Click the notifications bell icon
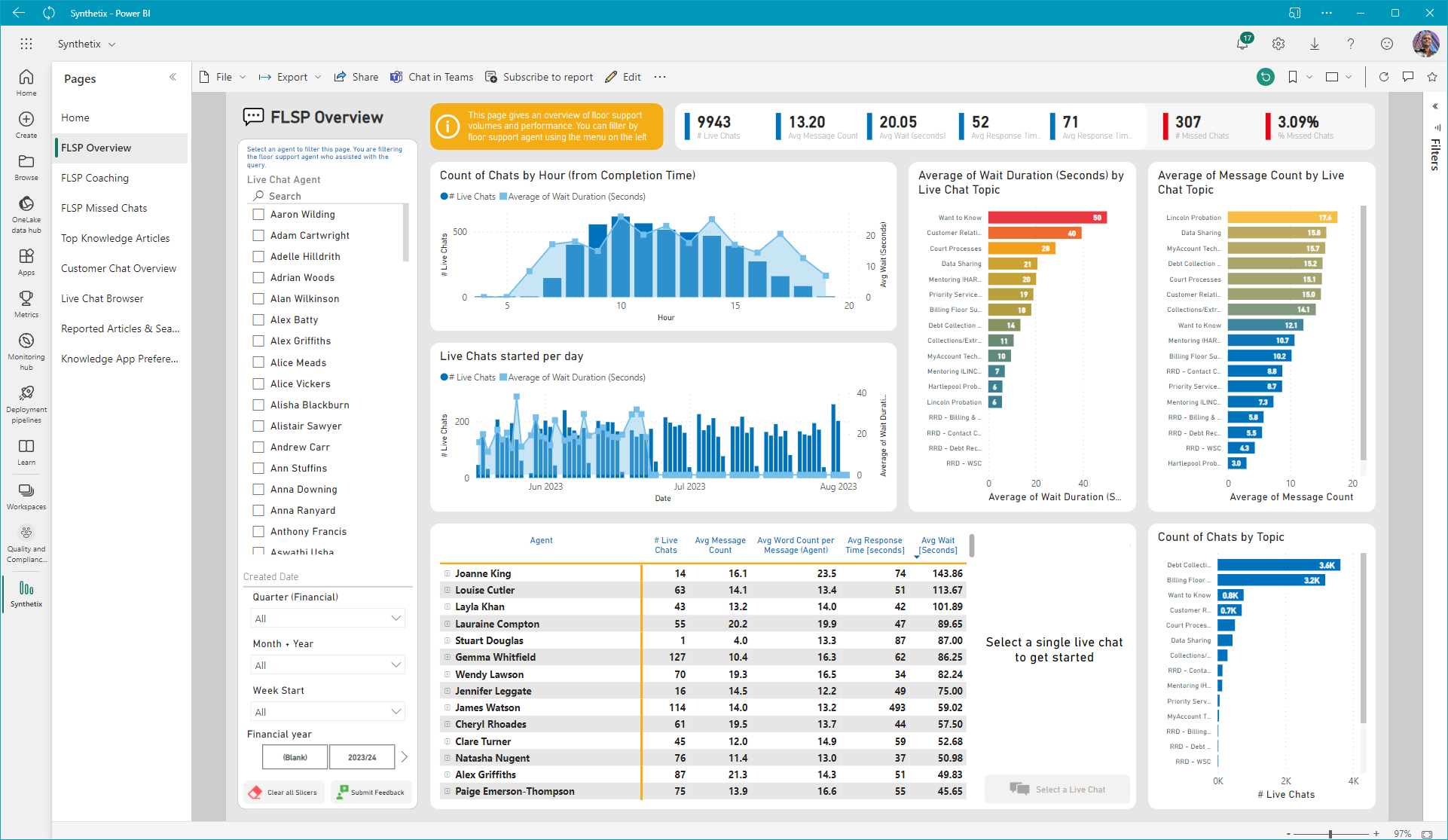Screen dimensions: 1448x840 coord(1242,44)
